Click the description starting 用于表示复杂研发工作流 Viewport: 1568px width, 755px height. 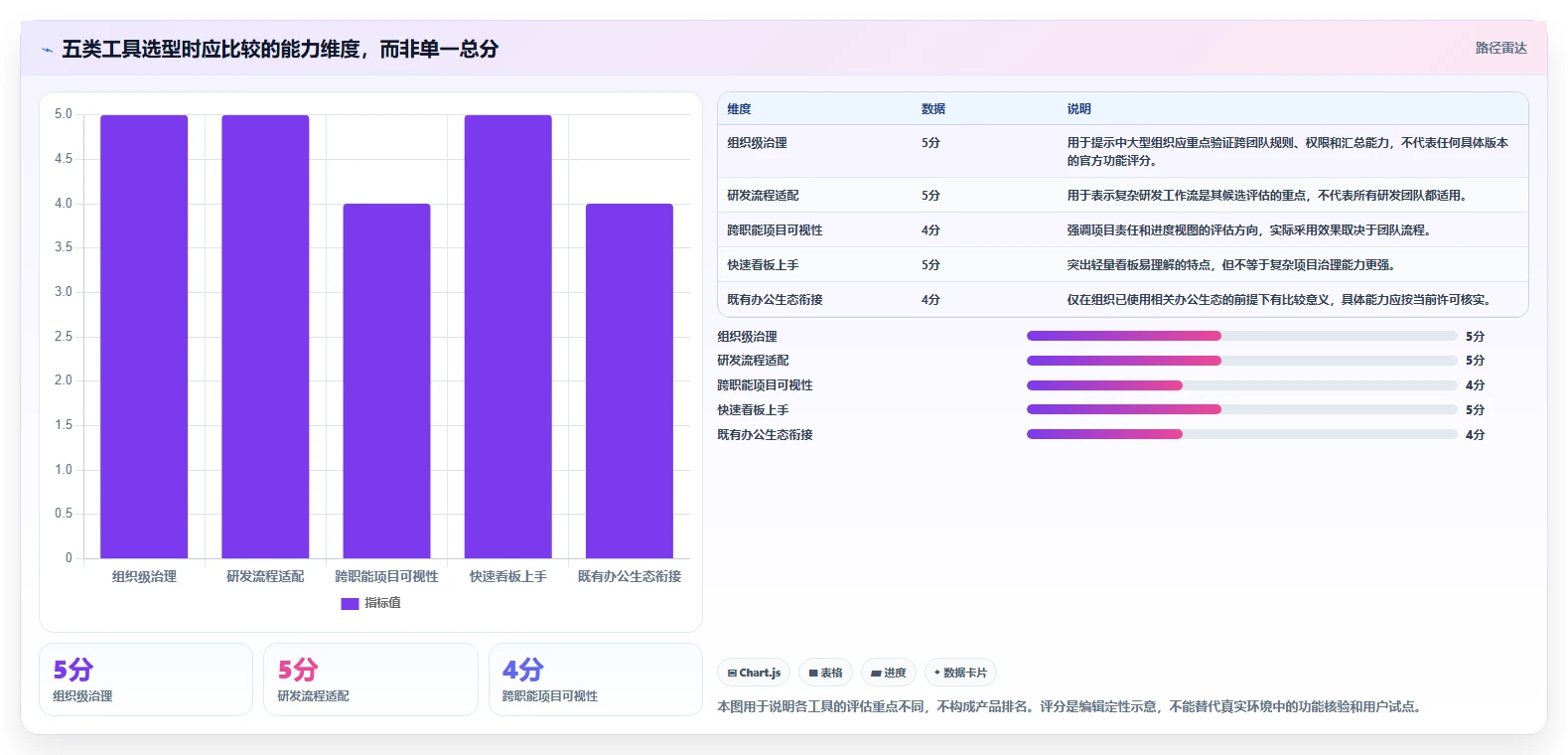pos(1267,196)
